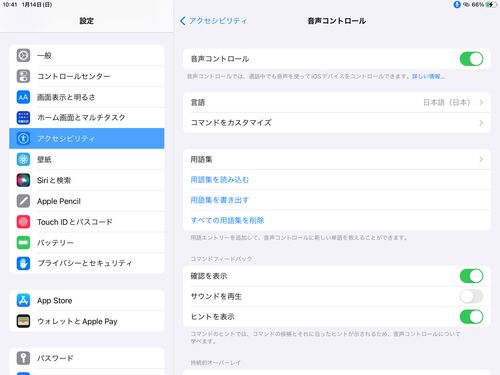This screenshot has height=375, width=500.
Task: Tap the battery indicator in status bar
Action: point(491,4)
